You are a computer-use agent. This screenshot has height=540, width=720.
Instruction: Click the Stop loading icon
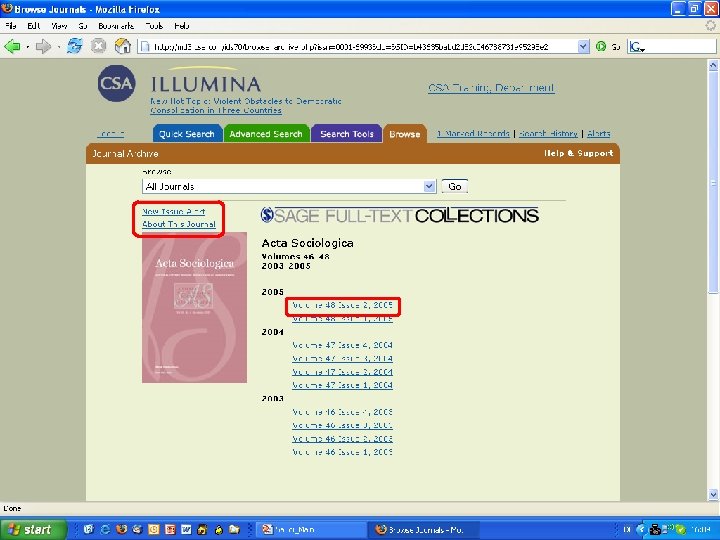pyautogui.click(x=98, y=46)
